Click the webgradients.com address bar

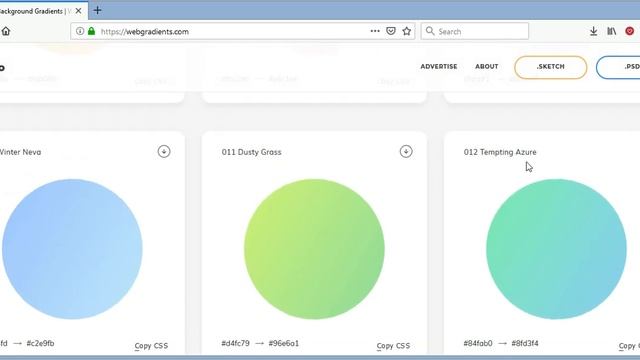tap(243, 31)
